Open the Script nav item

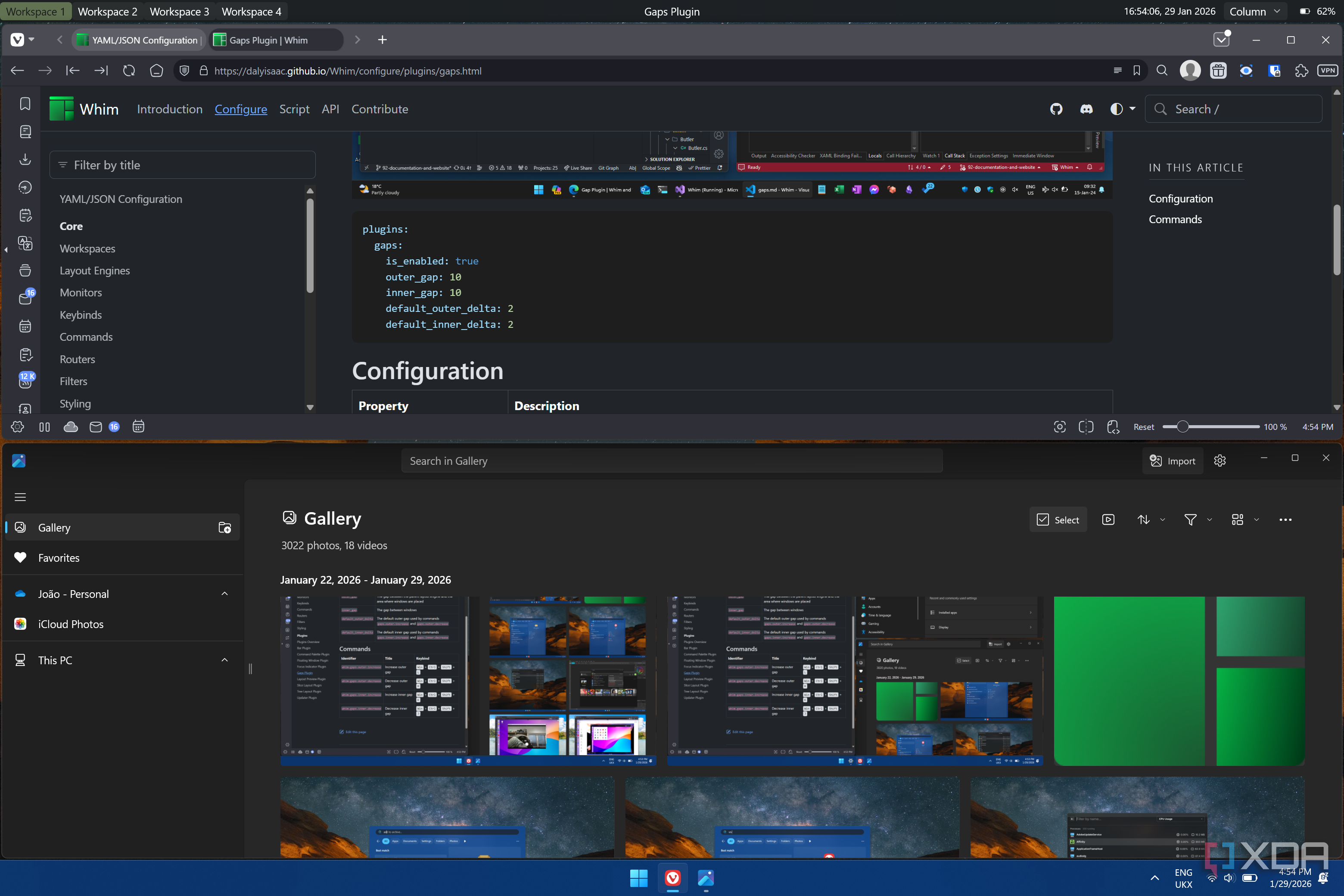[294, 109]
